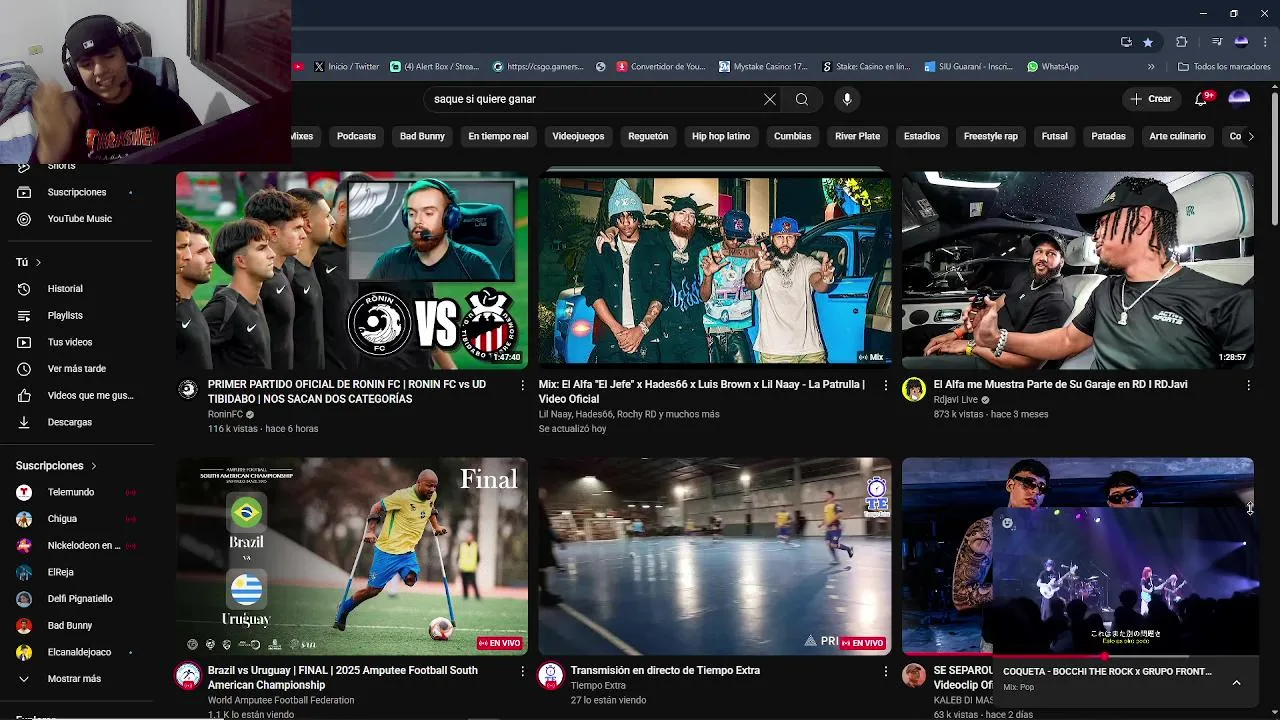The image size is (1280, 720).
Task: Open the La Patrulla mix thumbnail
Action: coord(715,270)
